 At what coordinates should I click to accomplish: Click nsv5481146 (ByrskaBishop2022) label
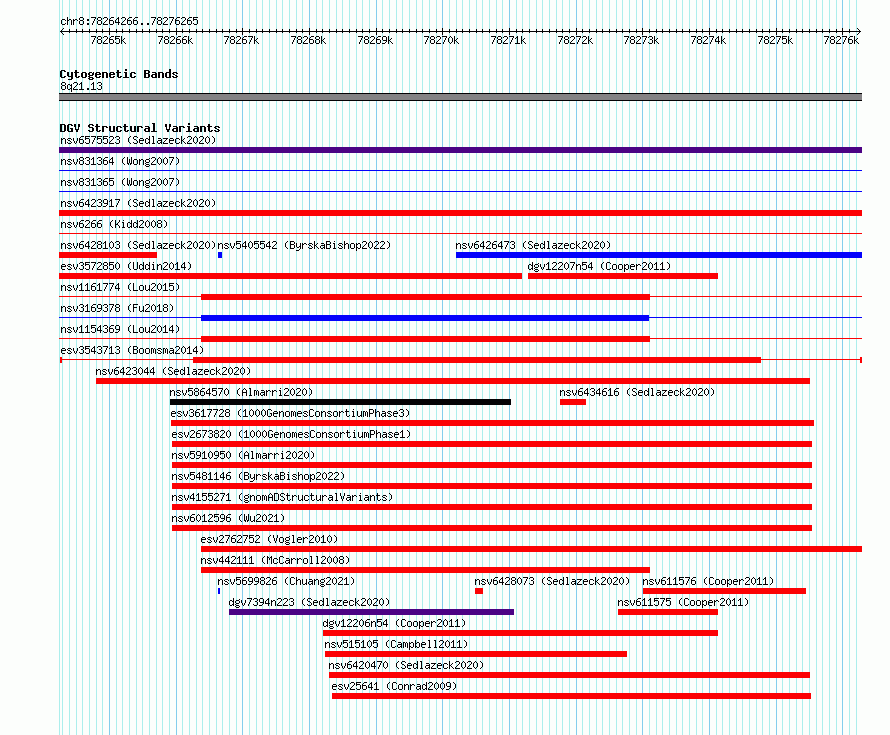(258, 476)
